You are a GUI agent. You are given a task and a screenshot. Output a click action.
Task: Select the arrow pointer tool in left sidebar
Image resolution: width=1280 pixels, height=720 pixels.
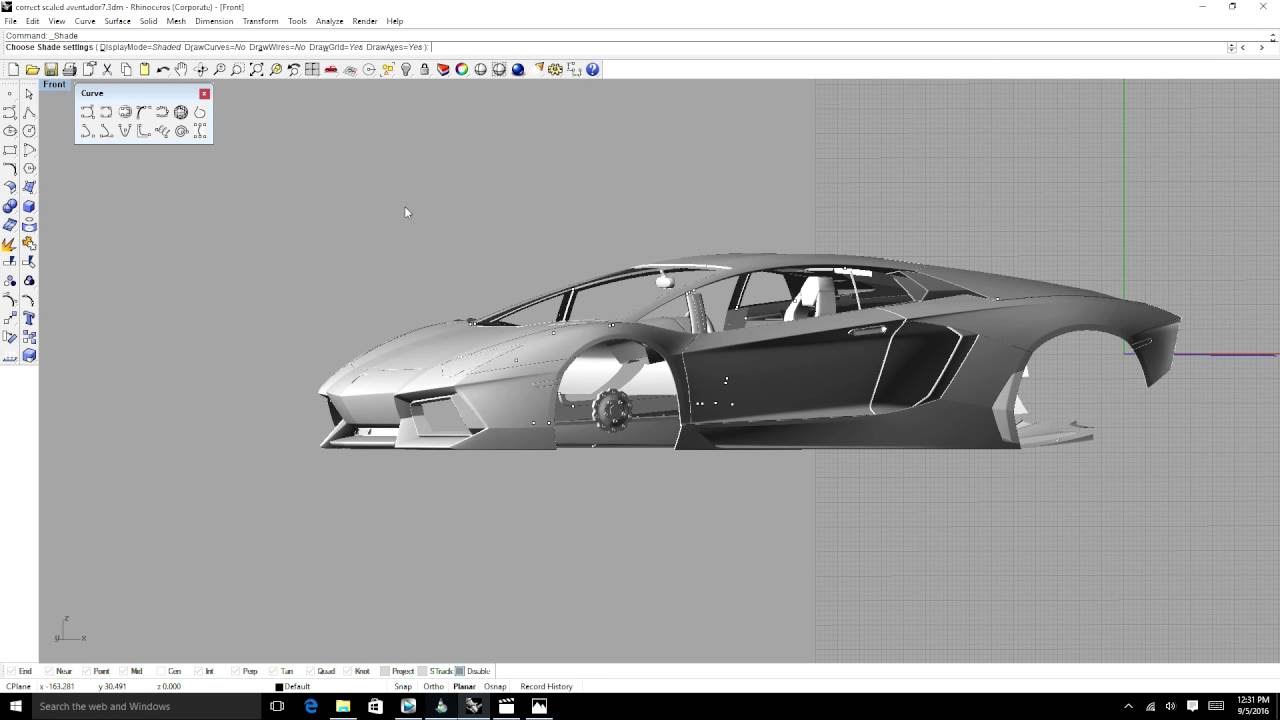29,94
